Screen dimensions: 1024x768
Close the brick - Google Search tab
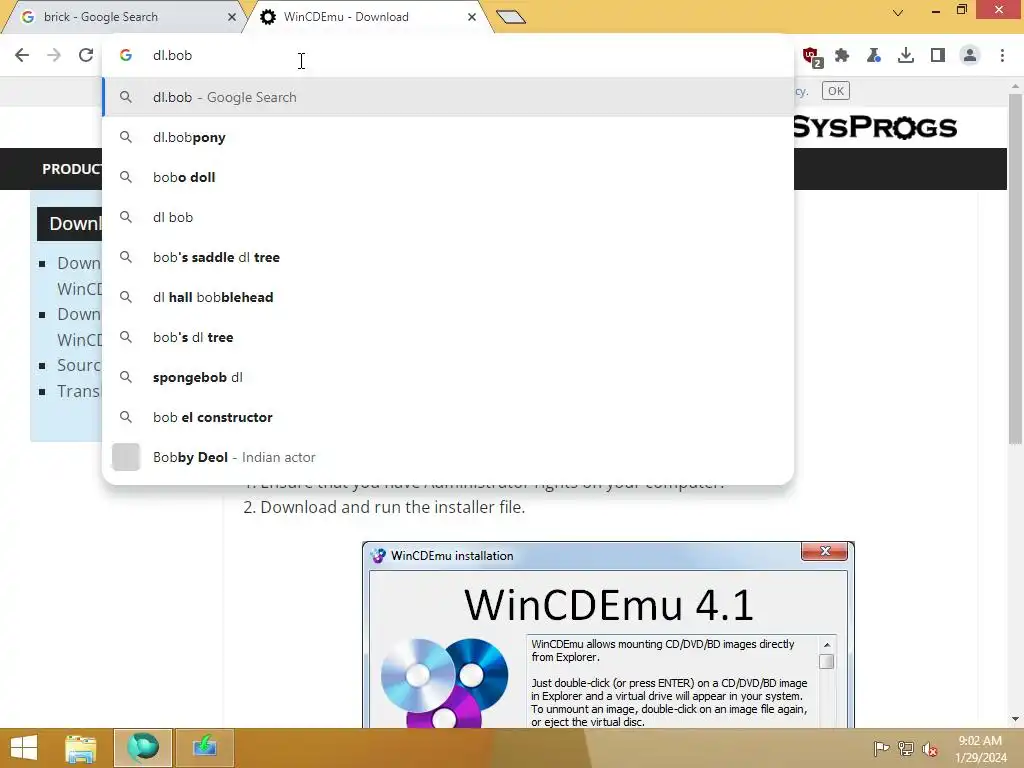pyautogui.click(x=231, y=17)
